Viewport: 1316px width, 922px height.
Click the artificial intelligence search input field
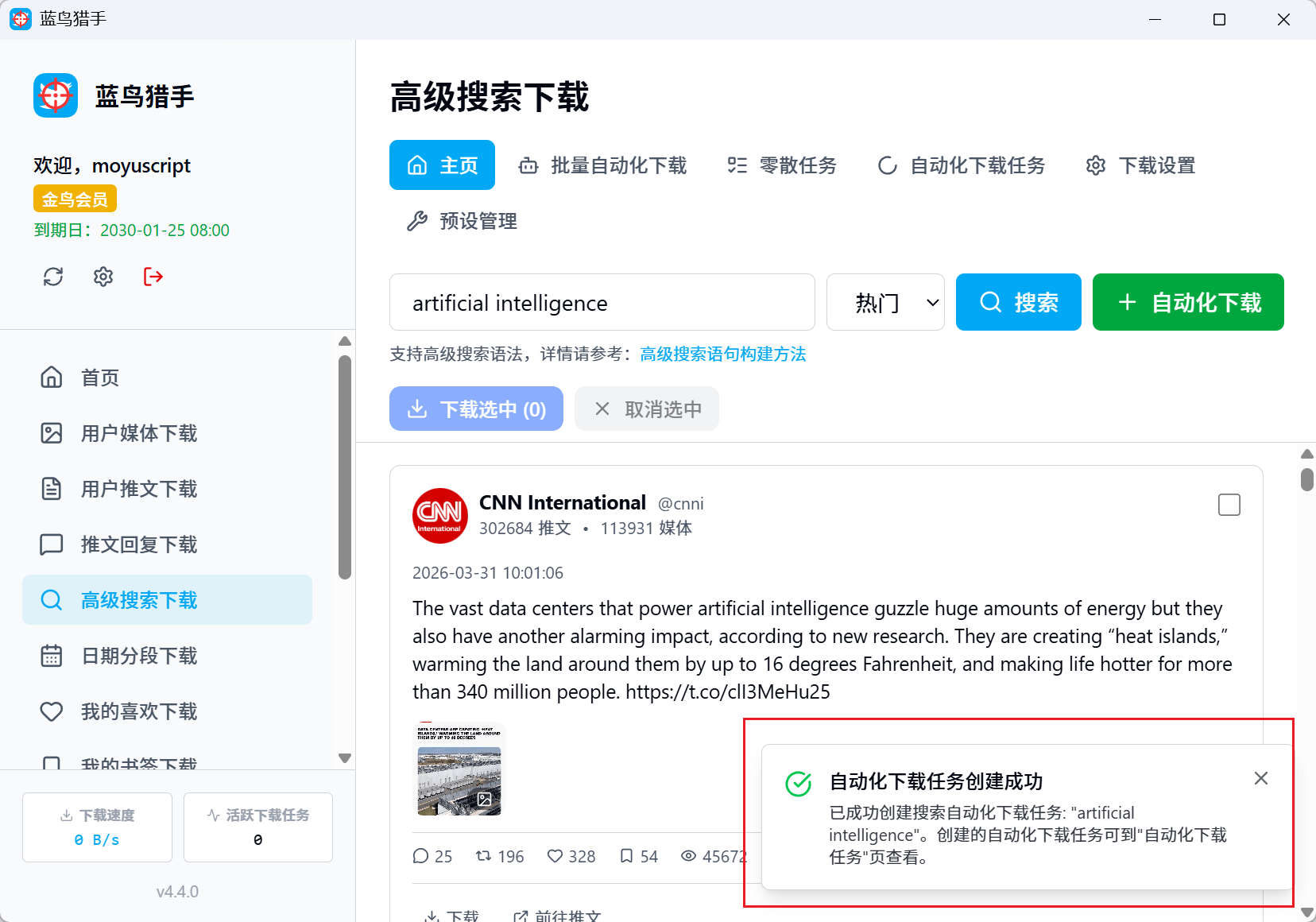tap(602, 303)
